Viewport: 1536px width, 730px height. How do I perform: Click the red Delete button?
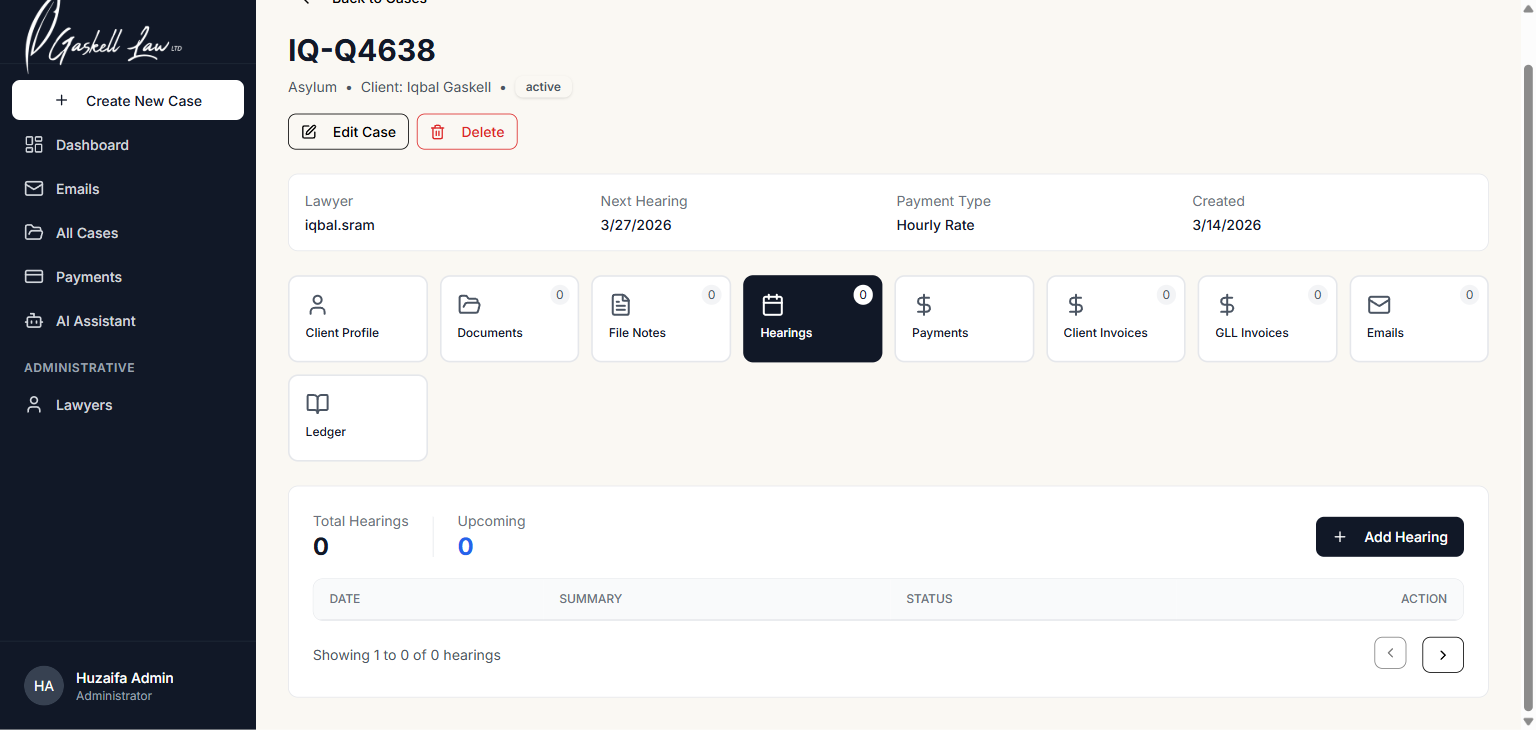point(467,132)
